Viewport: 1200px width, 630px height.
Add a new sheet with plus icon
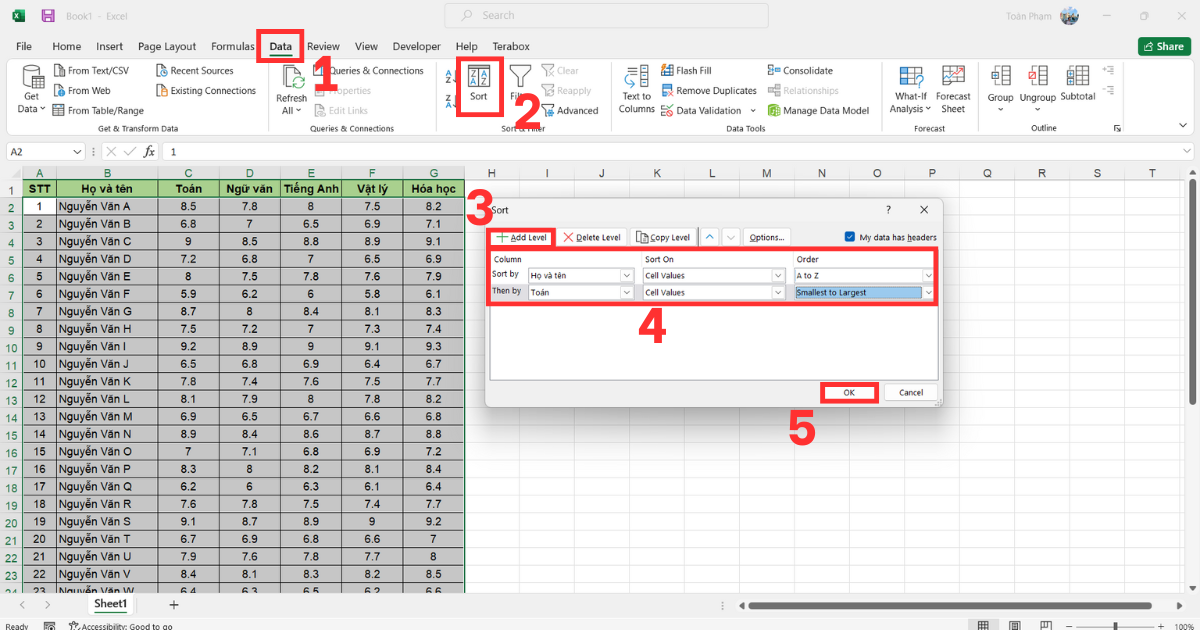pos(173,605)
